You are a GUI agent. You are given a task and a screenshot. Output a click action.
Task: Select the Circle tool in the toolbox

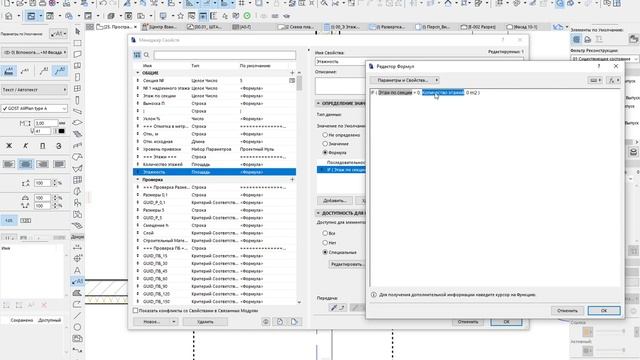(78, 327)
